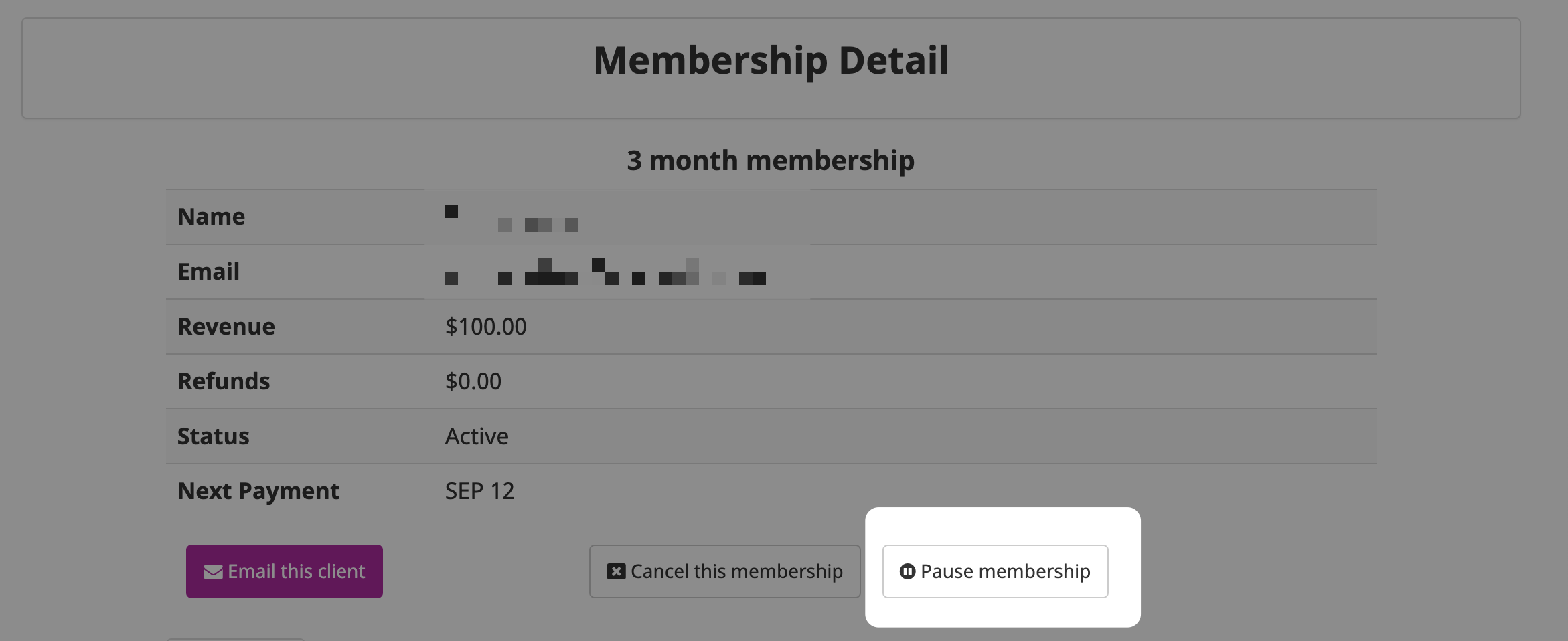
Task: Click the Name row label
Action: (211, 217)
